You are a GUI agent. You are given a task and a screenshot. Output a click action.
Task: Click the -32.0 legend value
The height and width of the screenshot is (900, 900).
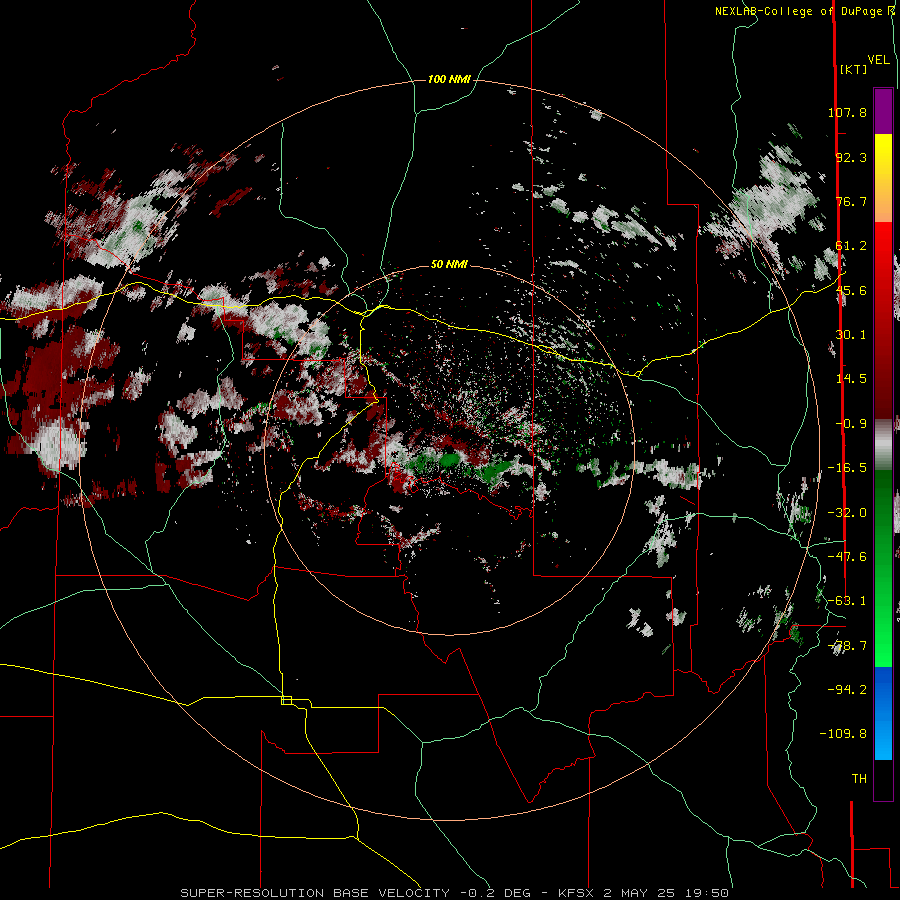847,513
